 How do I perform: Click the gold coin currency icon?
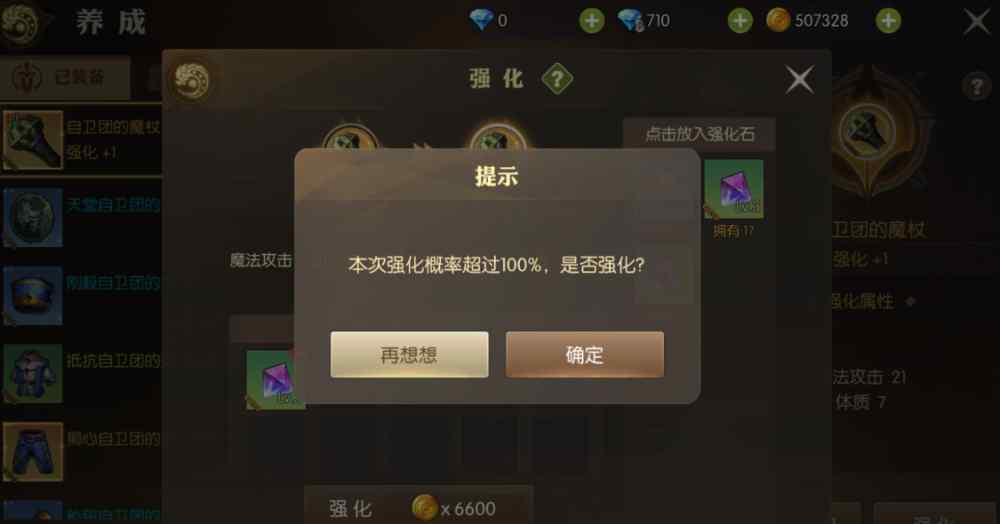(x=778, y=20)
